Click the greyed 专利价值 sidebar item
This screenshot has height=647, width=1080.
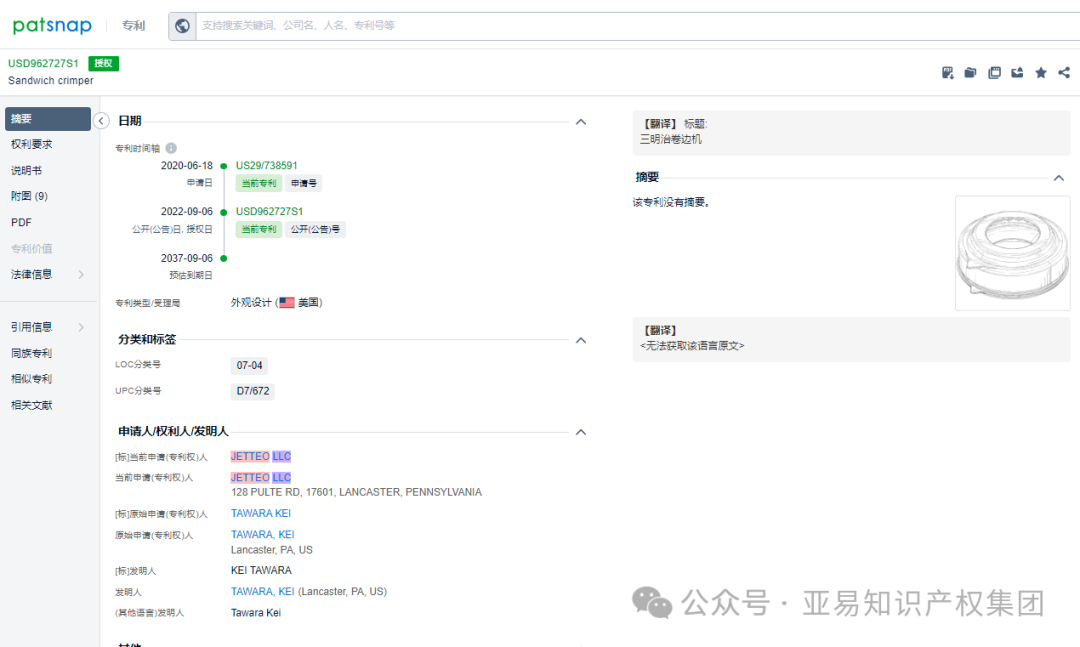tap(32, 249)
